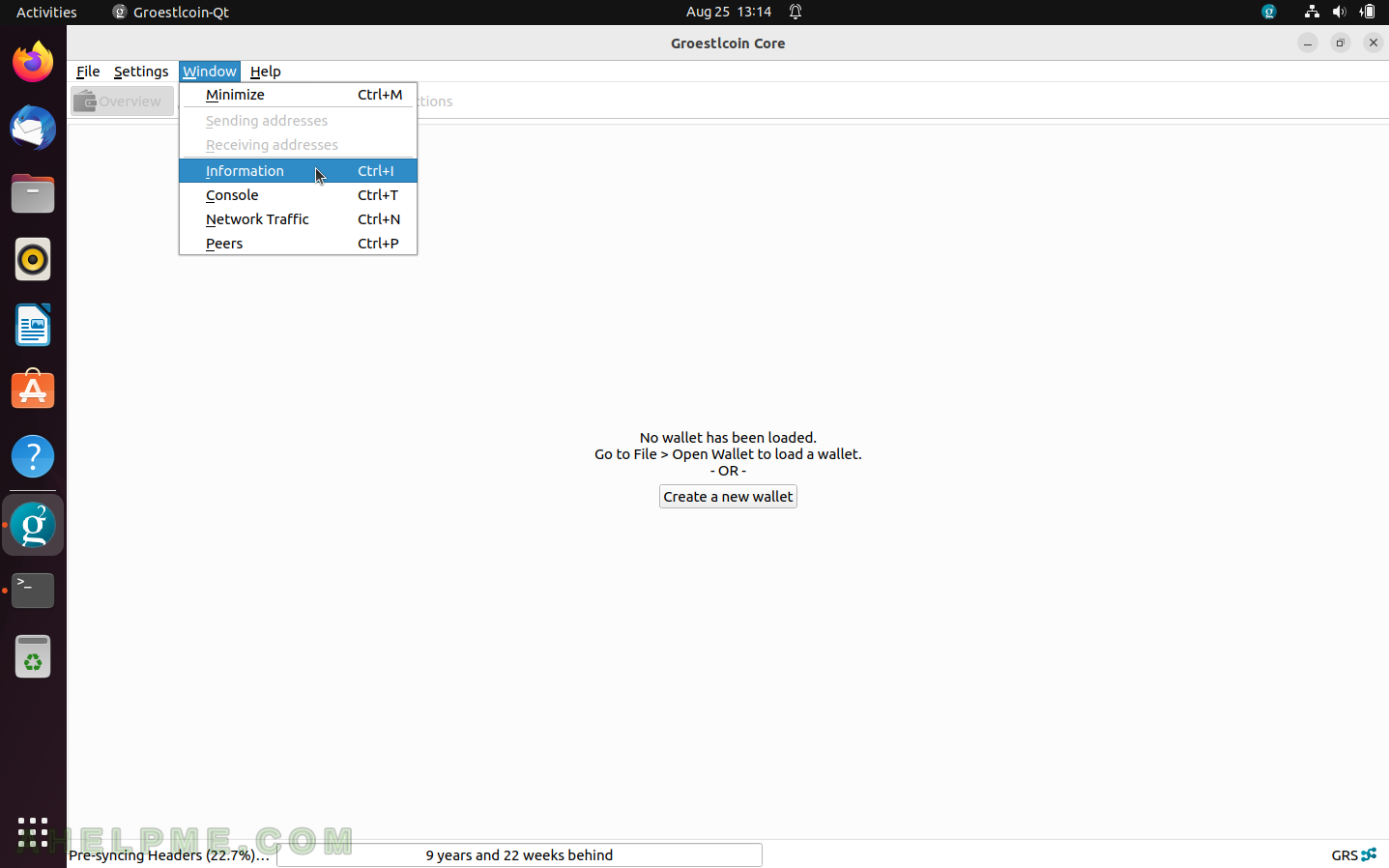This screenshot has width=1389, height=868.
Task: Open Rhythmbox music player in dock
Action: click(x=33, y=260)
